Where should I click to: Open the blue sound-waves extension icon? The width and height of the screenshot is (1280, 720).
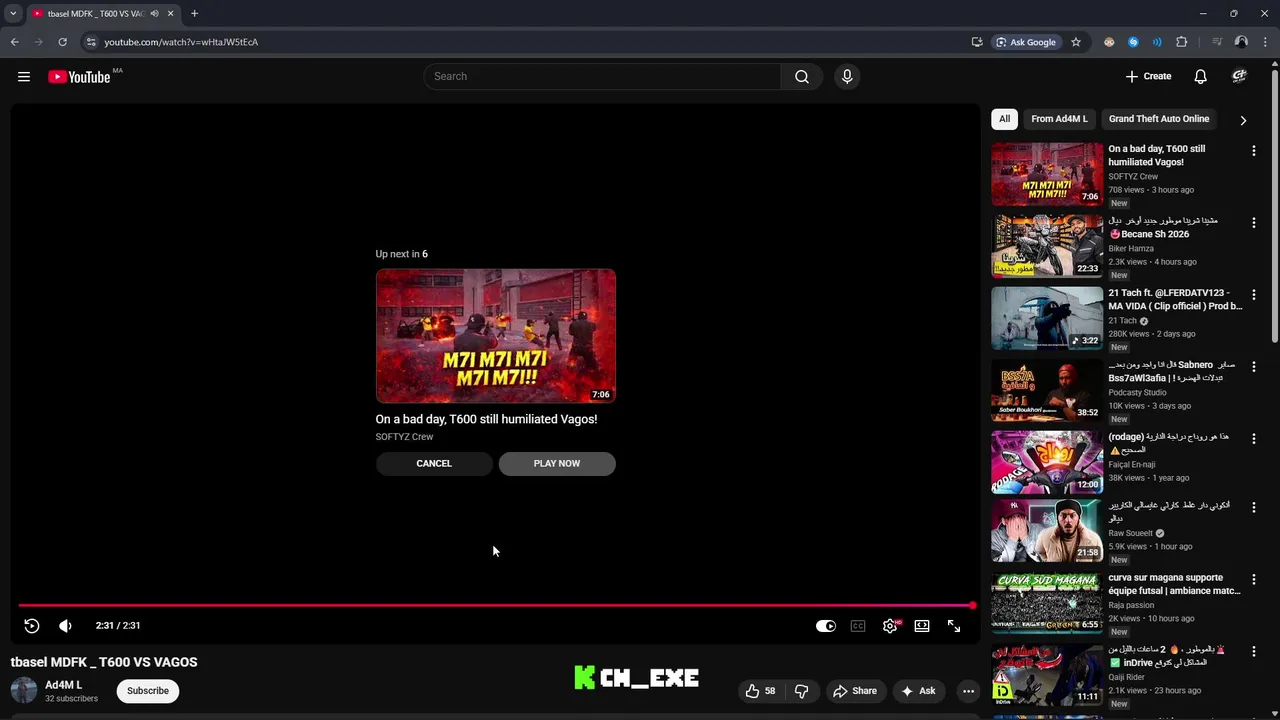click(x=1157, y=42)
